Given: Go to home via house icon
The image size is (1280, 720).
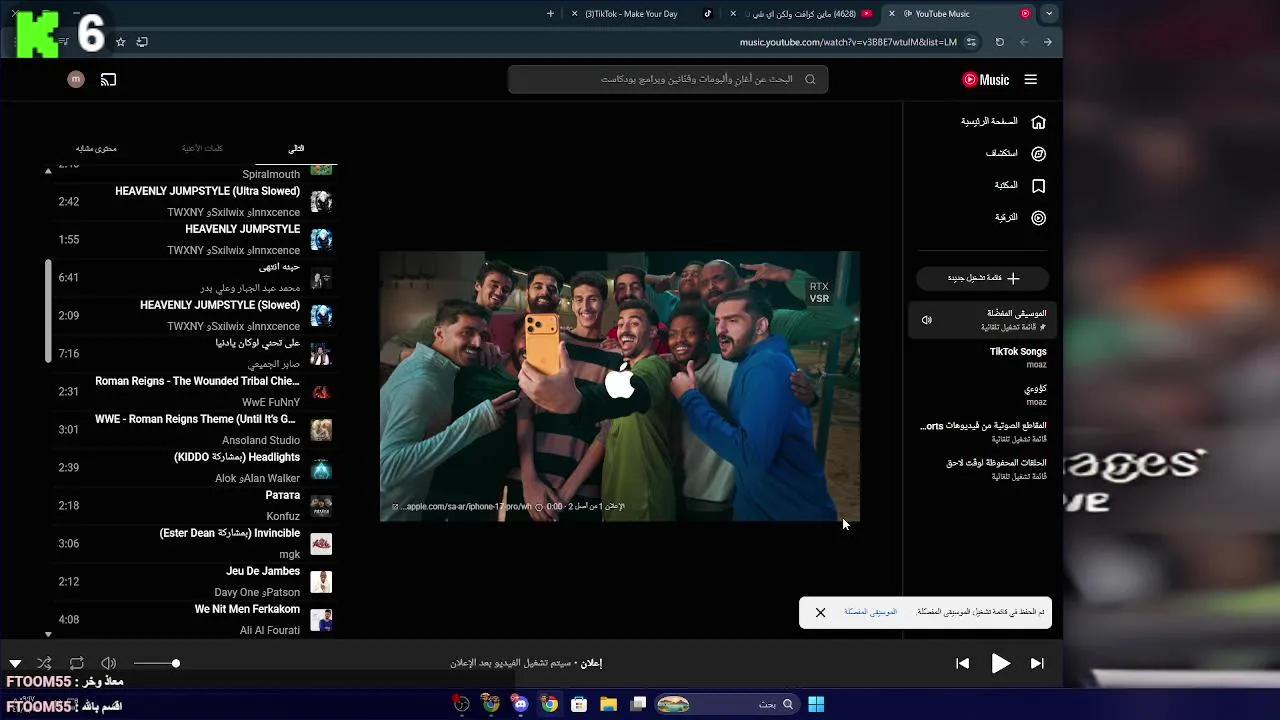Looking at the screenshot, I should click(x=1038, y=122).
